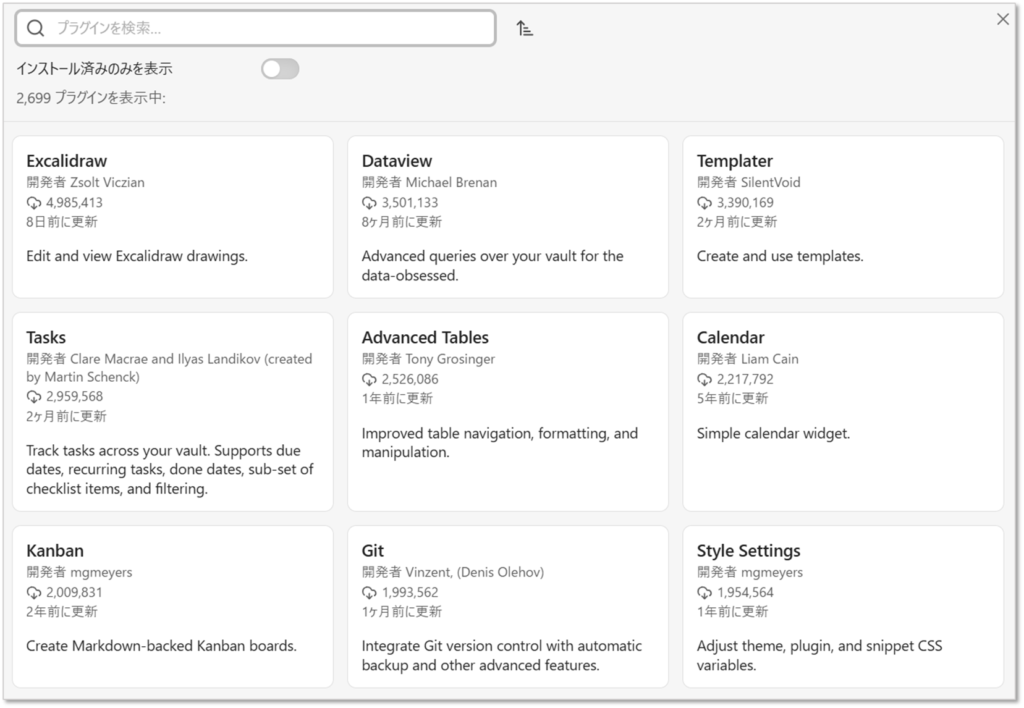Open the Advanced Tables plugin title
1024x708 pixels.
coord(425,338)
